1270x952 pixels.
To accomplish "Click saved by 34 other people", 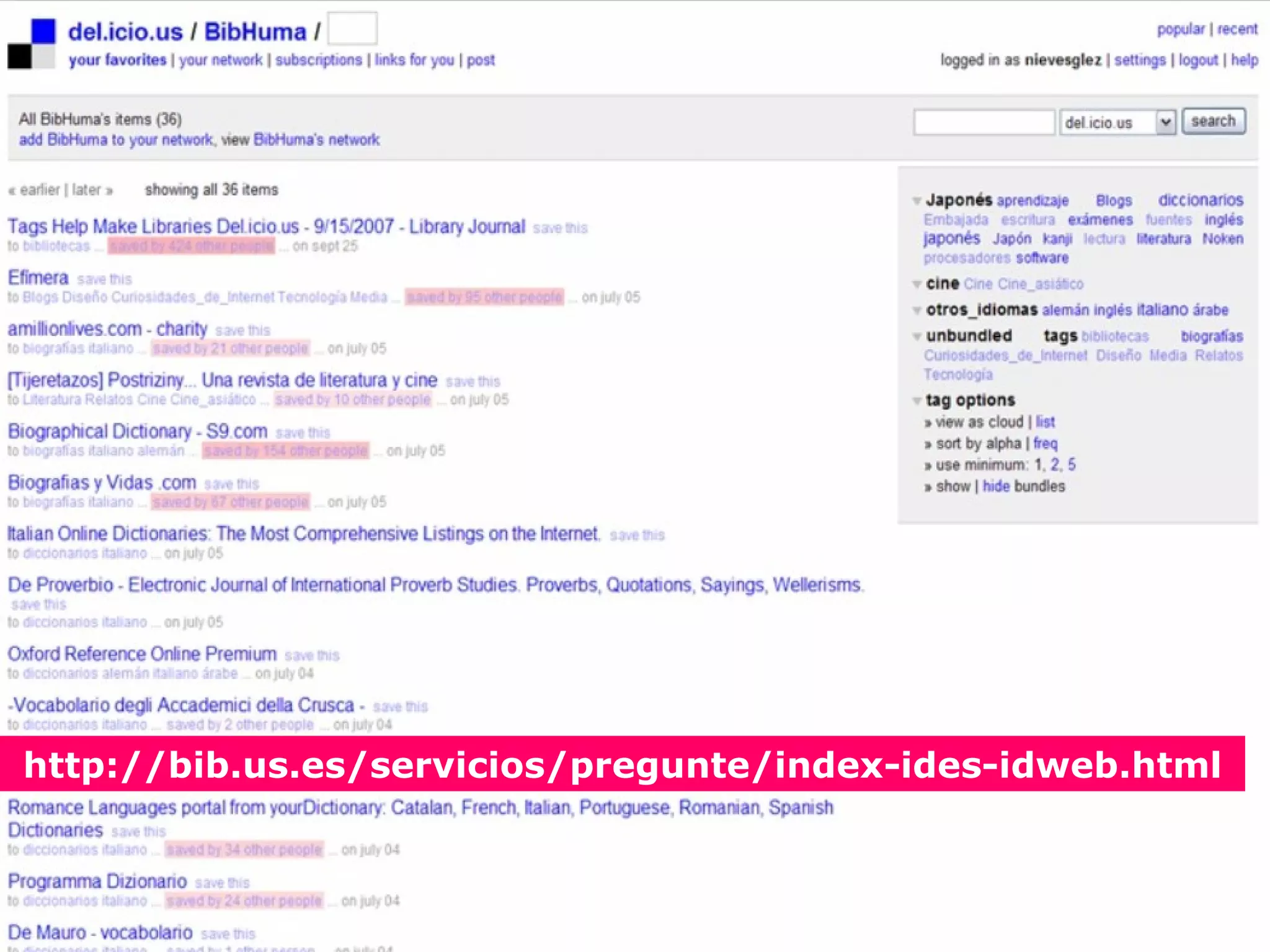I will pyautogui.click(x=244, y=850).
